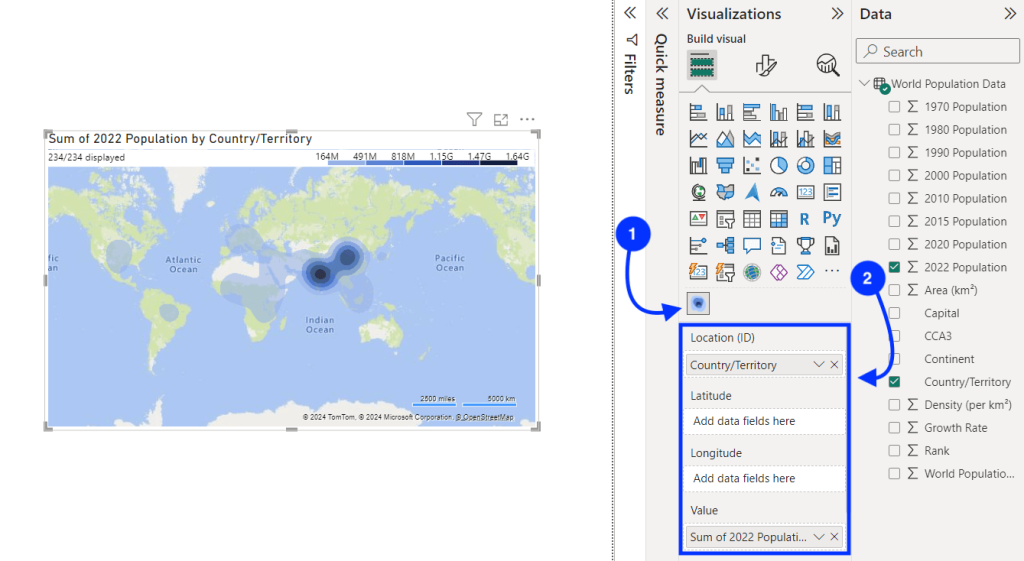Select the Gauge visual
This screenshot has height=561, width=1024.
778,192
